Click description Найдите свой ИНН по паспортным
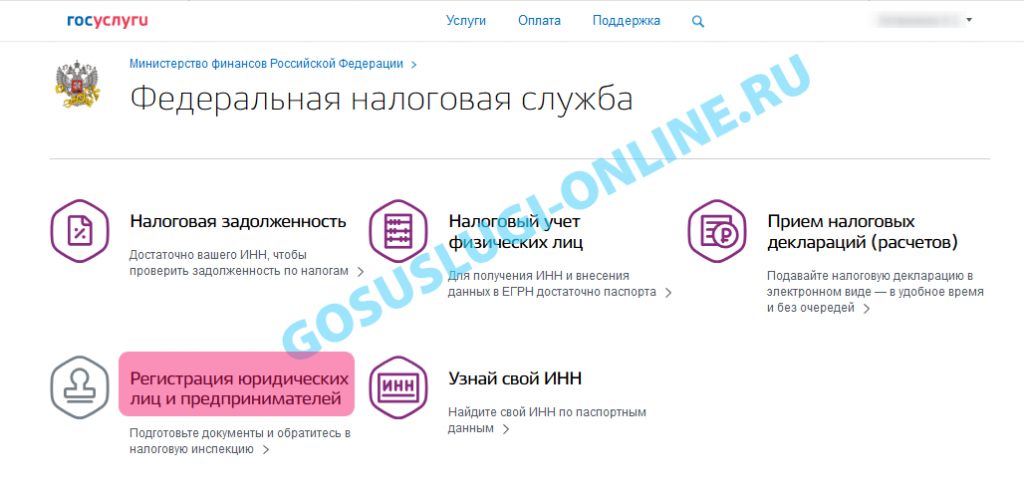This screenshot has height=492, width=1024. coord(547,413)
